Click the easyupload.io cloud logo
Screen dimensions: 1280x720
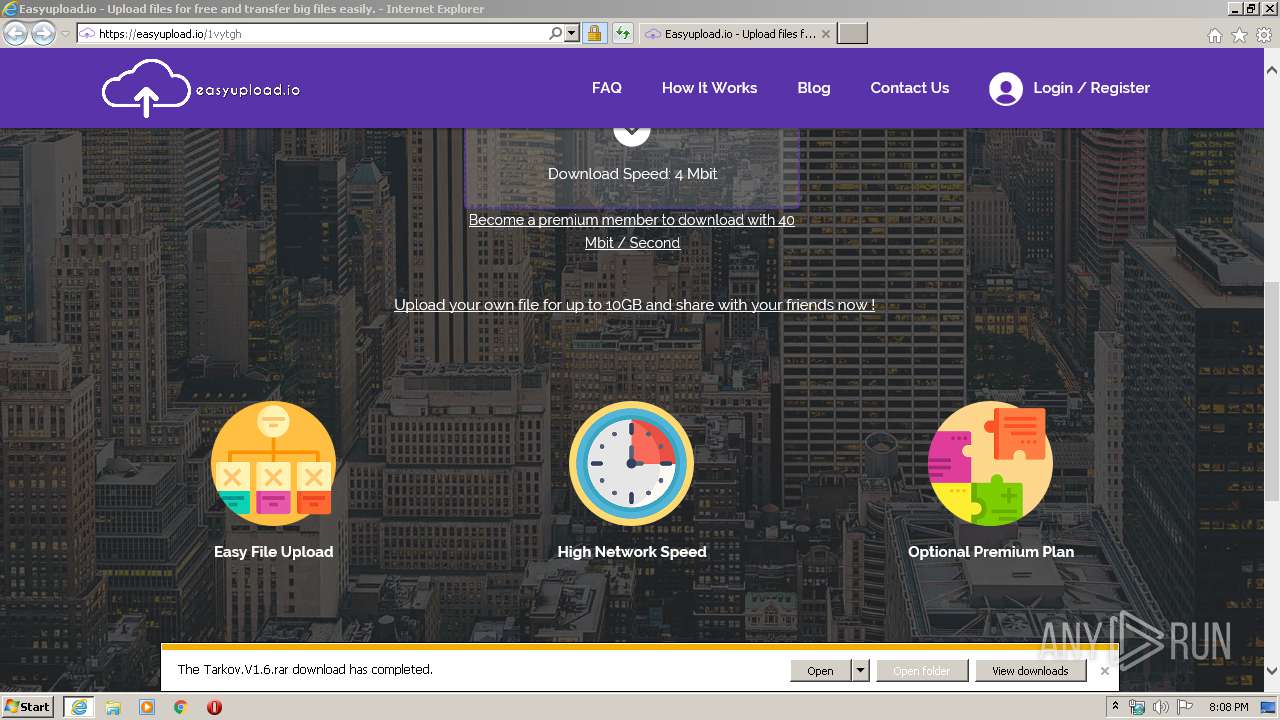[x=201, y=88]
